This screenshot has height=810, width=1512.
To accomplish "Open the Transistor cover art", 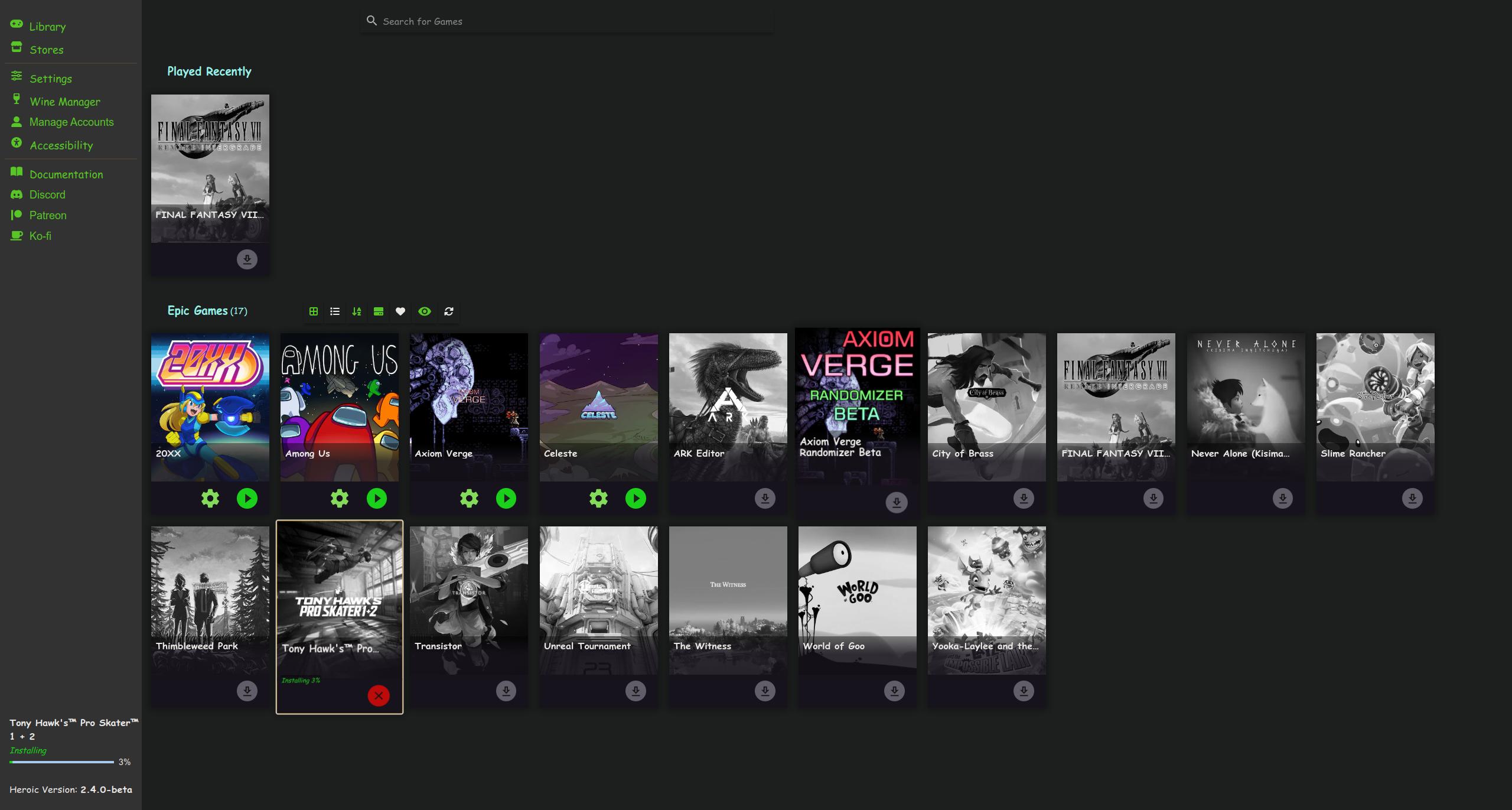I will pos(469,600).
